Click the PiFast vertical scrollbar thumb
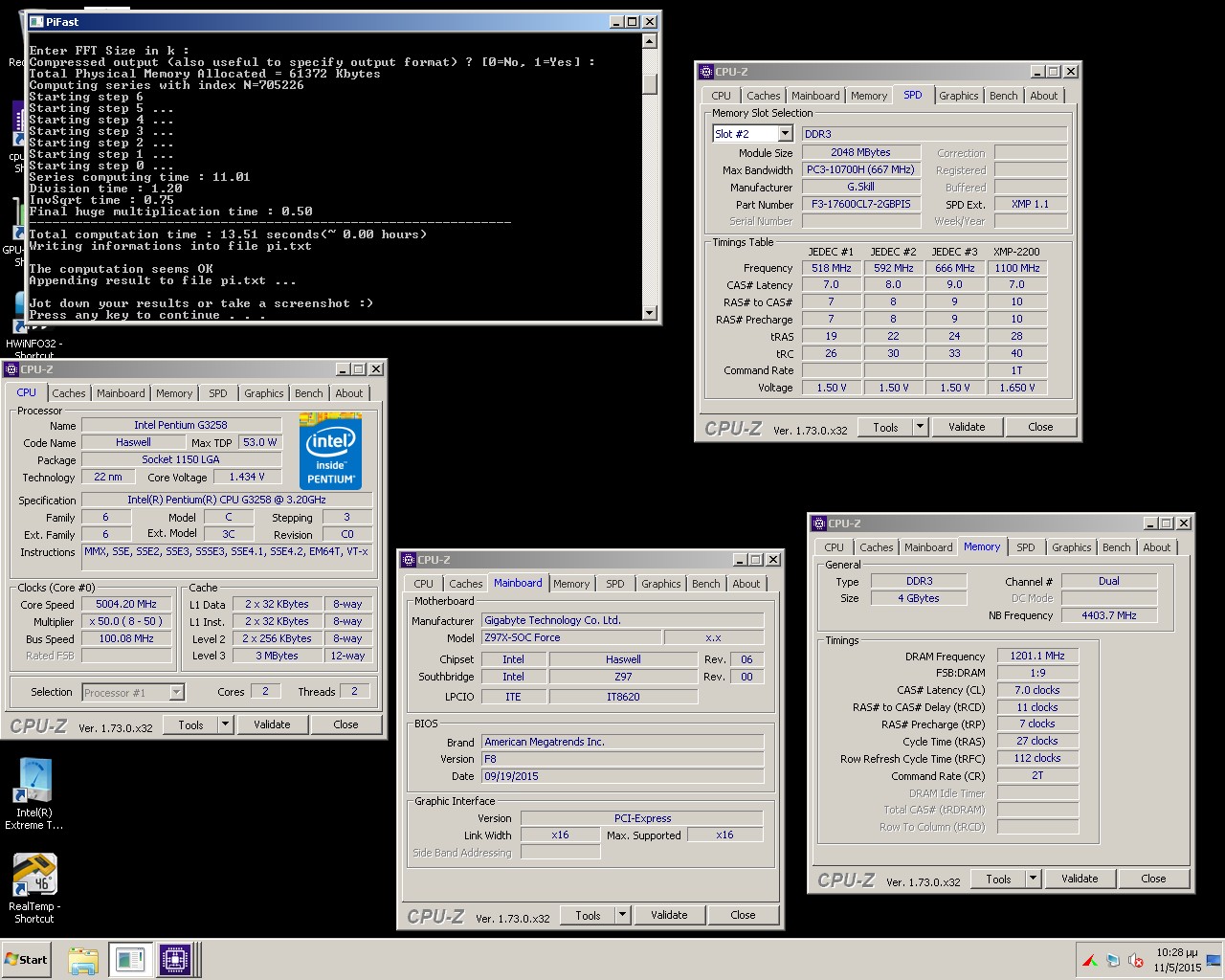The height and width of the screenshot is (980, 1225). [x=650, y=83]
